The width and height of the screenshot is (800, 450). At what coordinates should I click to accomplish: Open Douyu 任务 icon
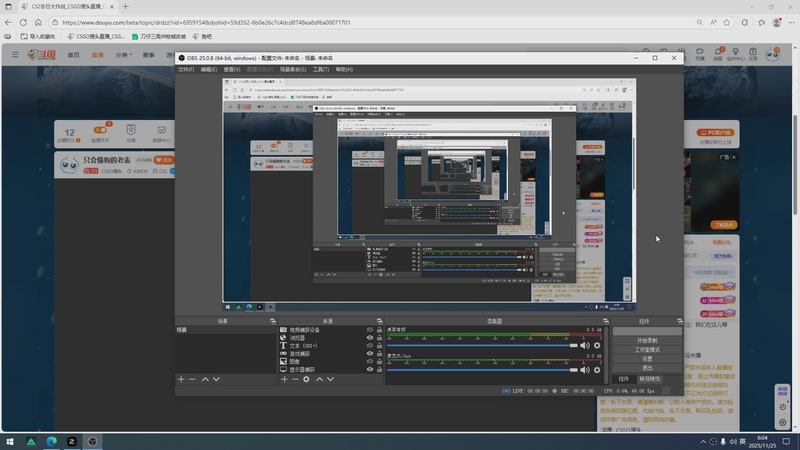click(753, 54)
